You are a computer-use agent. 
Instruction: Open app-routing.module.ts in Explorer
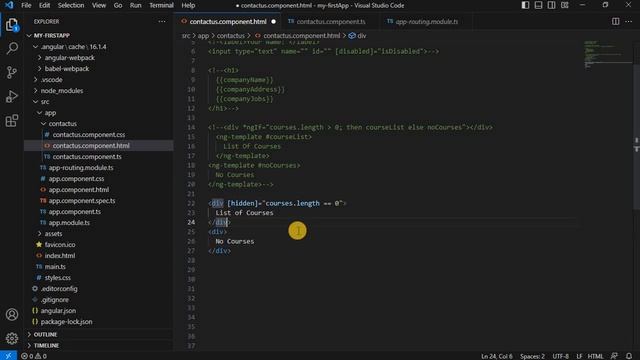[81, 168]
